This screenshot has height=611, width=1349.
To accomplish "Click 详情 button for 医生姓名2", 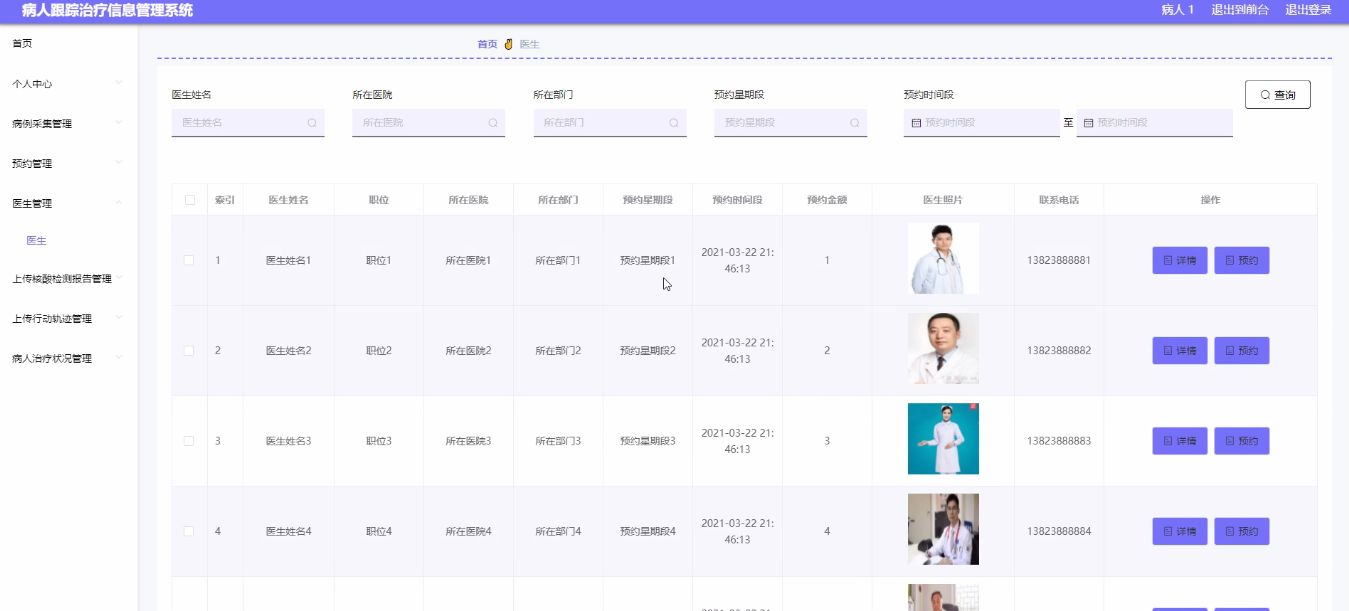I will pos(1180,351).
